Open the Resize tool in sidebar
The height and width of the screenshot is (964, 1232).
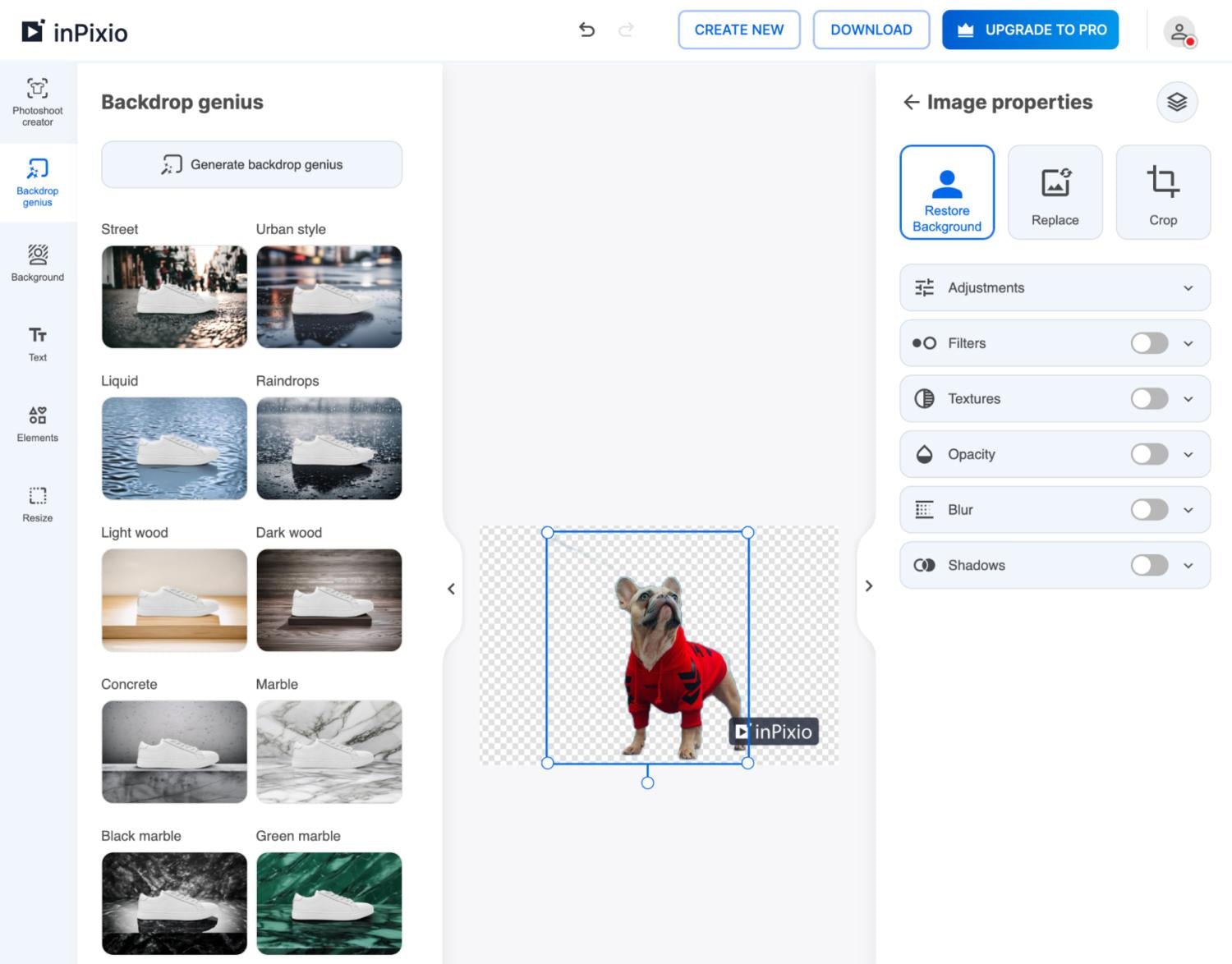pos(38,504)
